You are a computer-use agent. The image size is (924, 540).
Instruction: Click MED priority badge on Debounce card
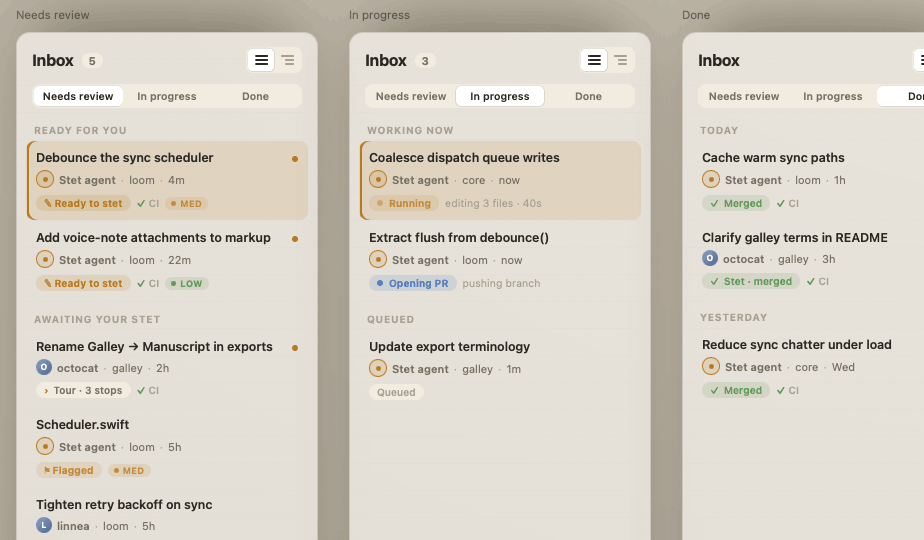186,203
